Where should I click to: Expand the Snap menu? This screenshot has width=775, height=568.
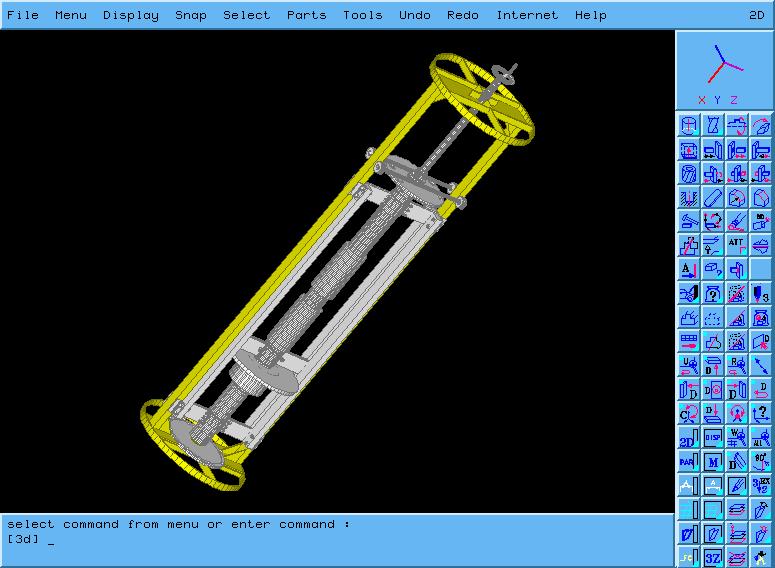[x=190, y=15]
